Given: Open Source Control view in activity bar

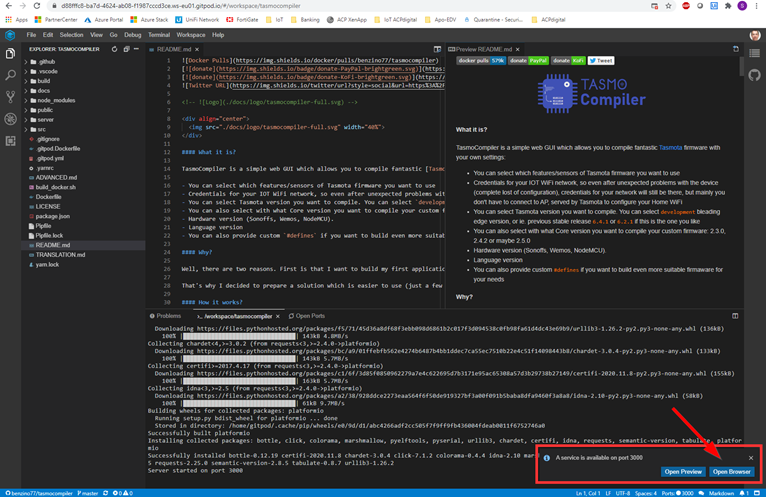Looking at the screenshot, I should (x=10, y=97).
